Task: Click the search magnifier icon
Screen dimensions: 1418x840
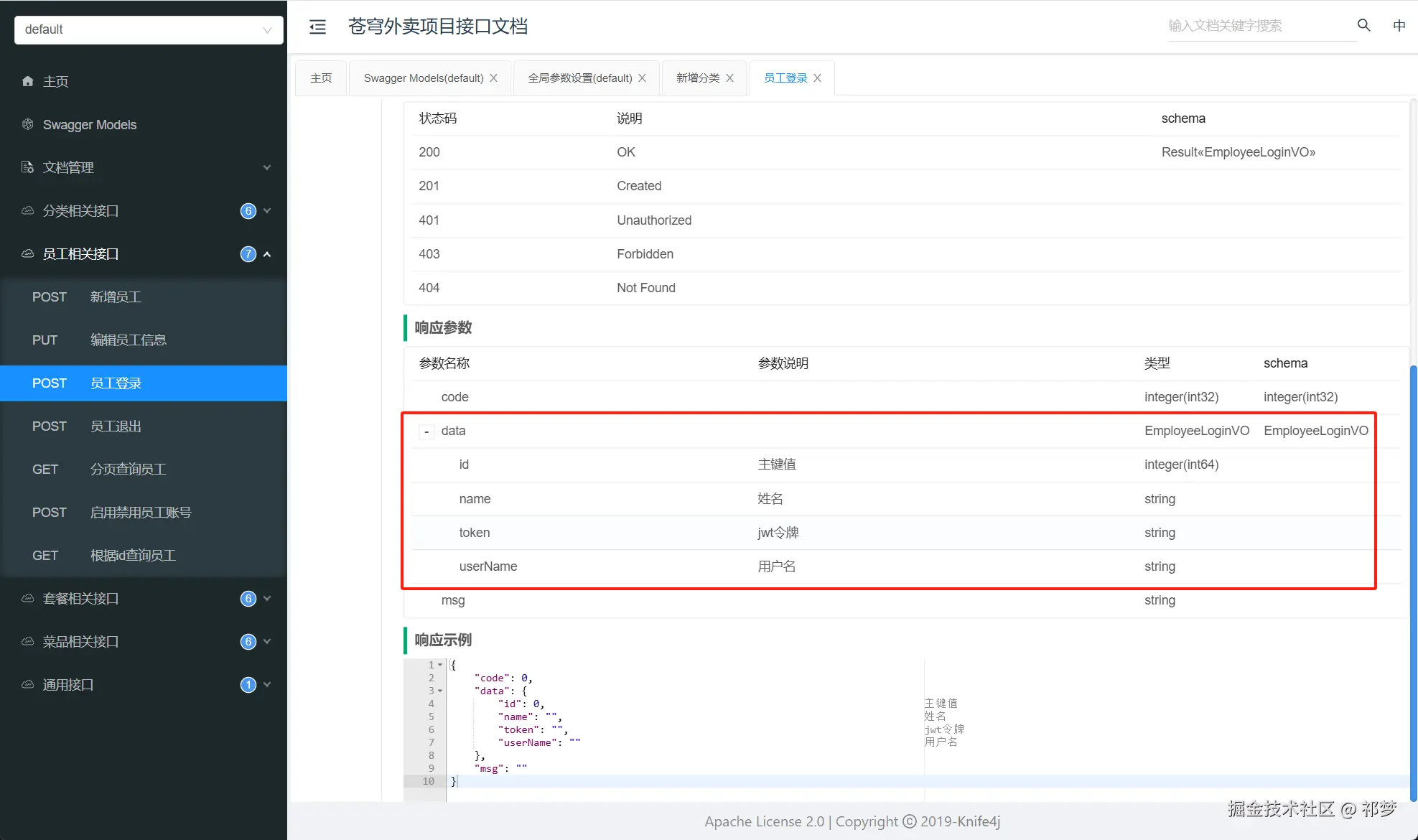Action: pyautogui.click(x=1363, y=25)
